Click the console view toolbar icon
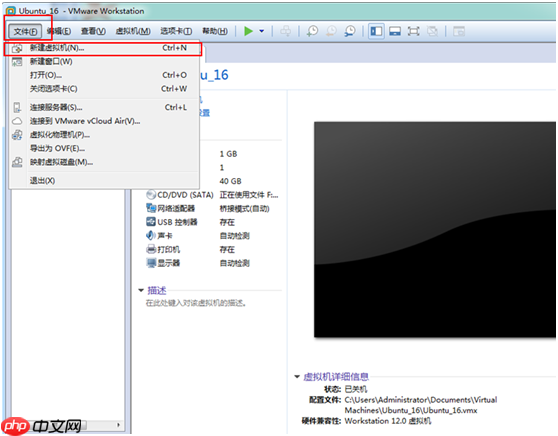 [x=459, y=31]
